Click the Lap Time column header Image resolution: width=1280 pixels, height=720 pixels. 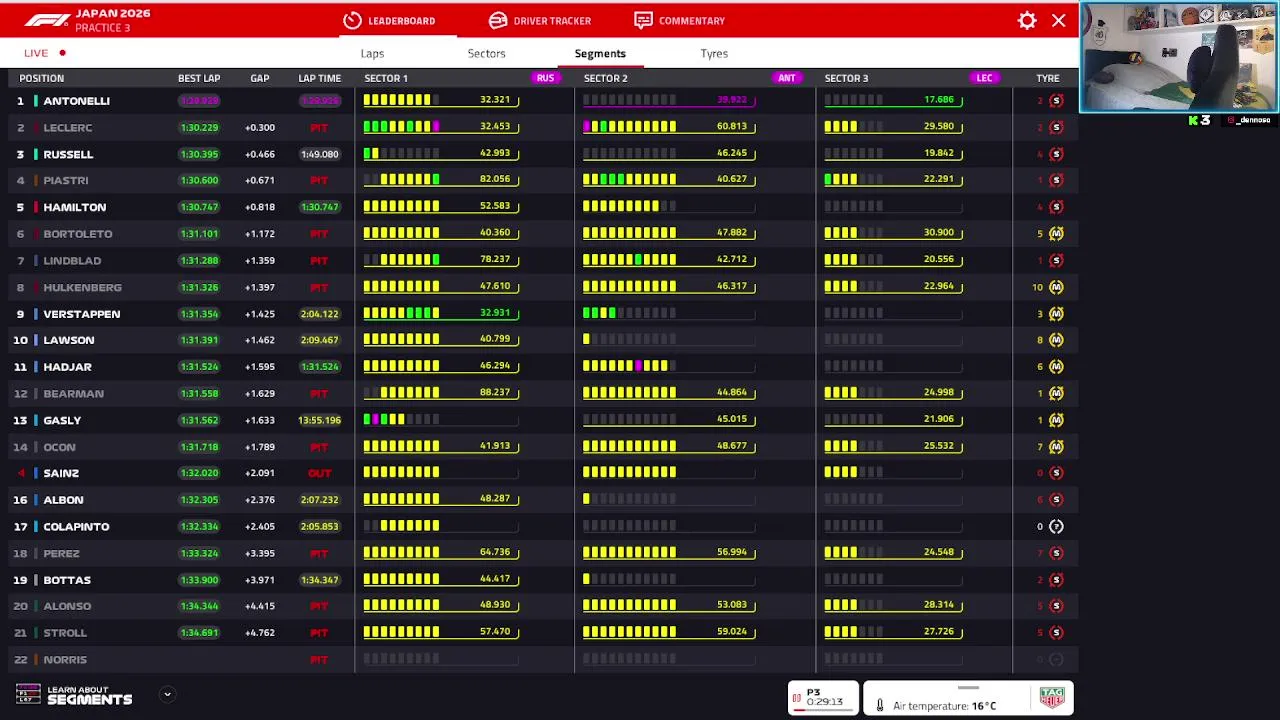(x=319, y=78)
